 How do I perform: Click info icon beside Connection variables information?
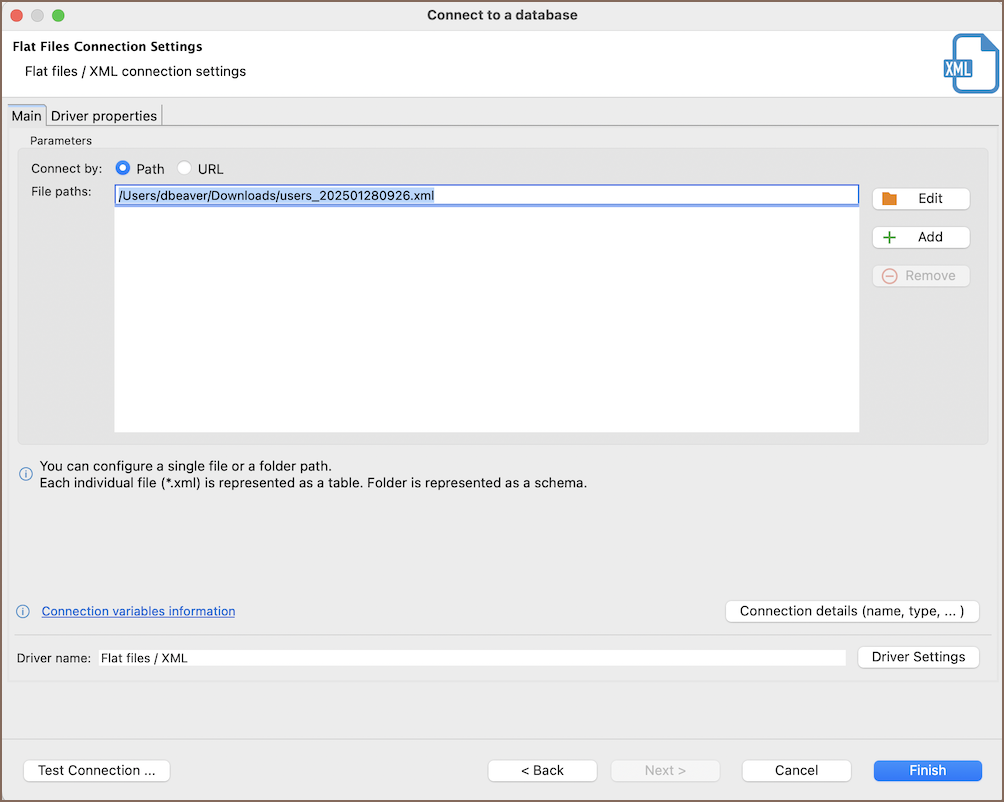click(x=24, y=611)
